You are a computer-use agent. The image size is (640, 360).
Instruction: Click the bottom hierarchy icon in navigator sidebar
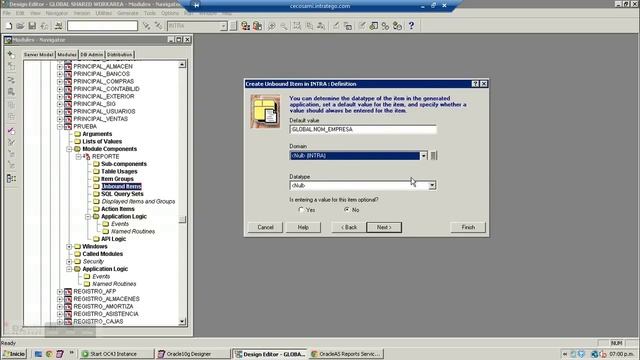tap(11, 178)
